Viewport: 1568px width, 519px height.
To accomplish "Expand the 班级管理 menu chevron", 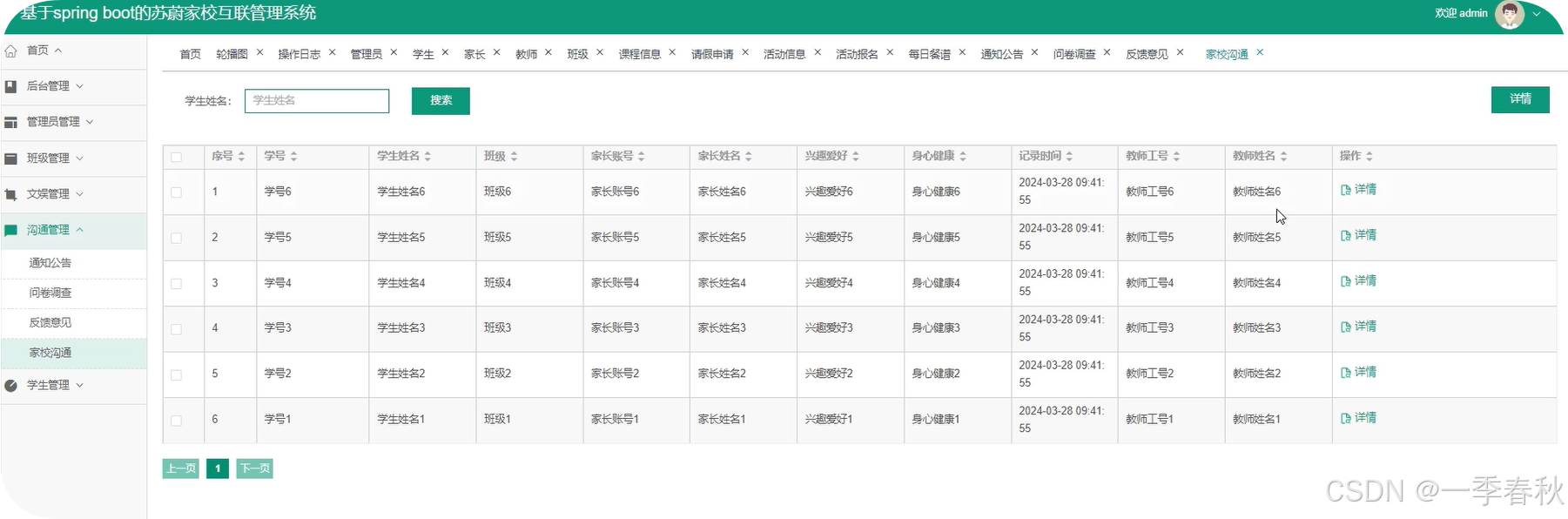I will click(x=80, y=158).
